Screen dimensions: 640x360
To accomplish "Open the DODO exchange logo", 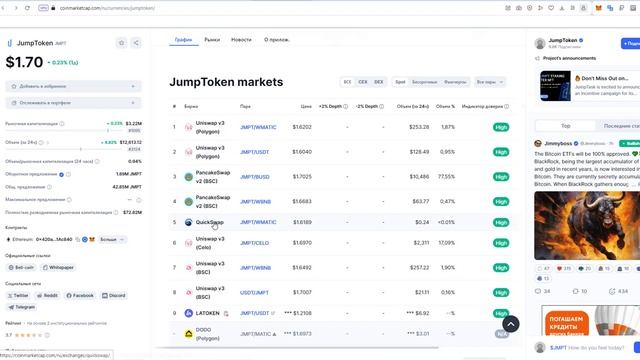I will coord(188,334).
